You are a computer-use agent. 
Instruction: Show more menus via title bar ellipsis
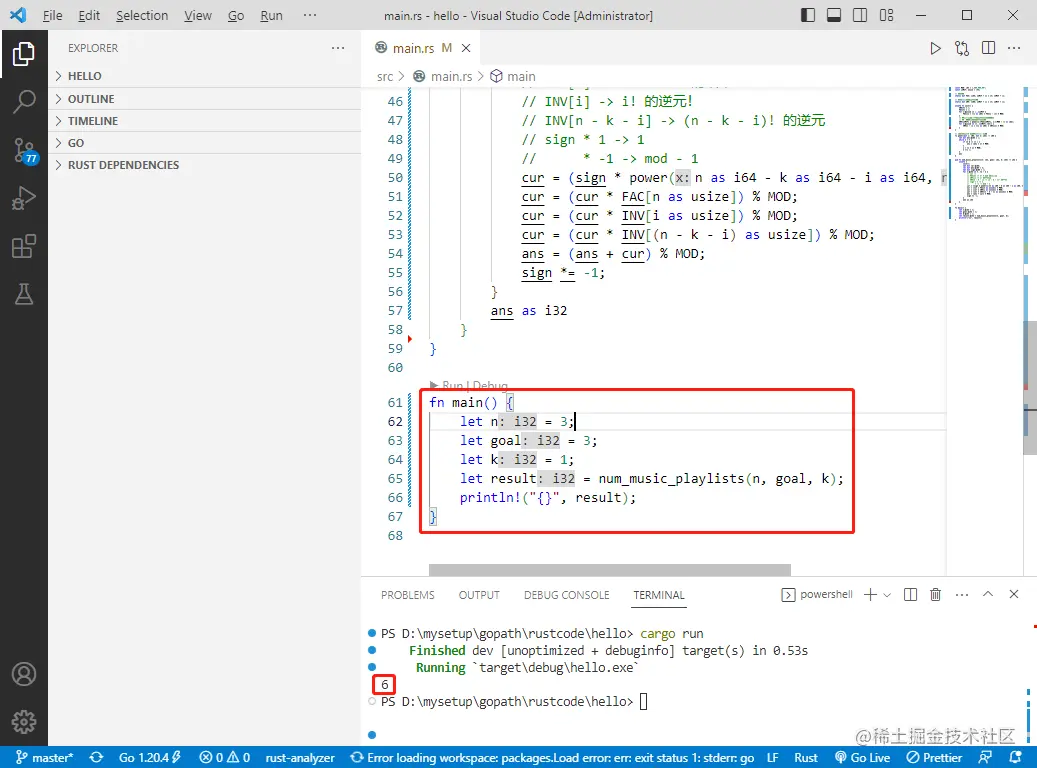click(x=310, y=15)
